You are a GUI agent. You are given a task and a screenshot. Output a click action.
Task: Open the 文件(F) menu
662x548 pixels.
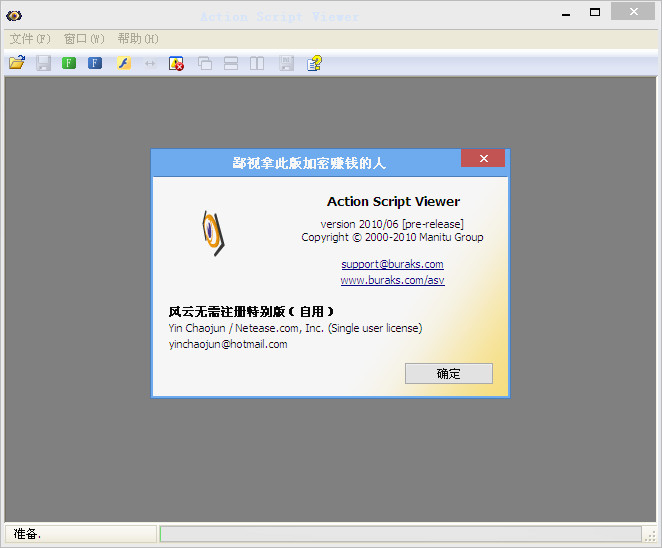pos(30,39)
